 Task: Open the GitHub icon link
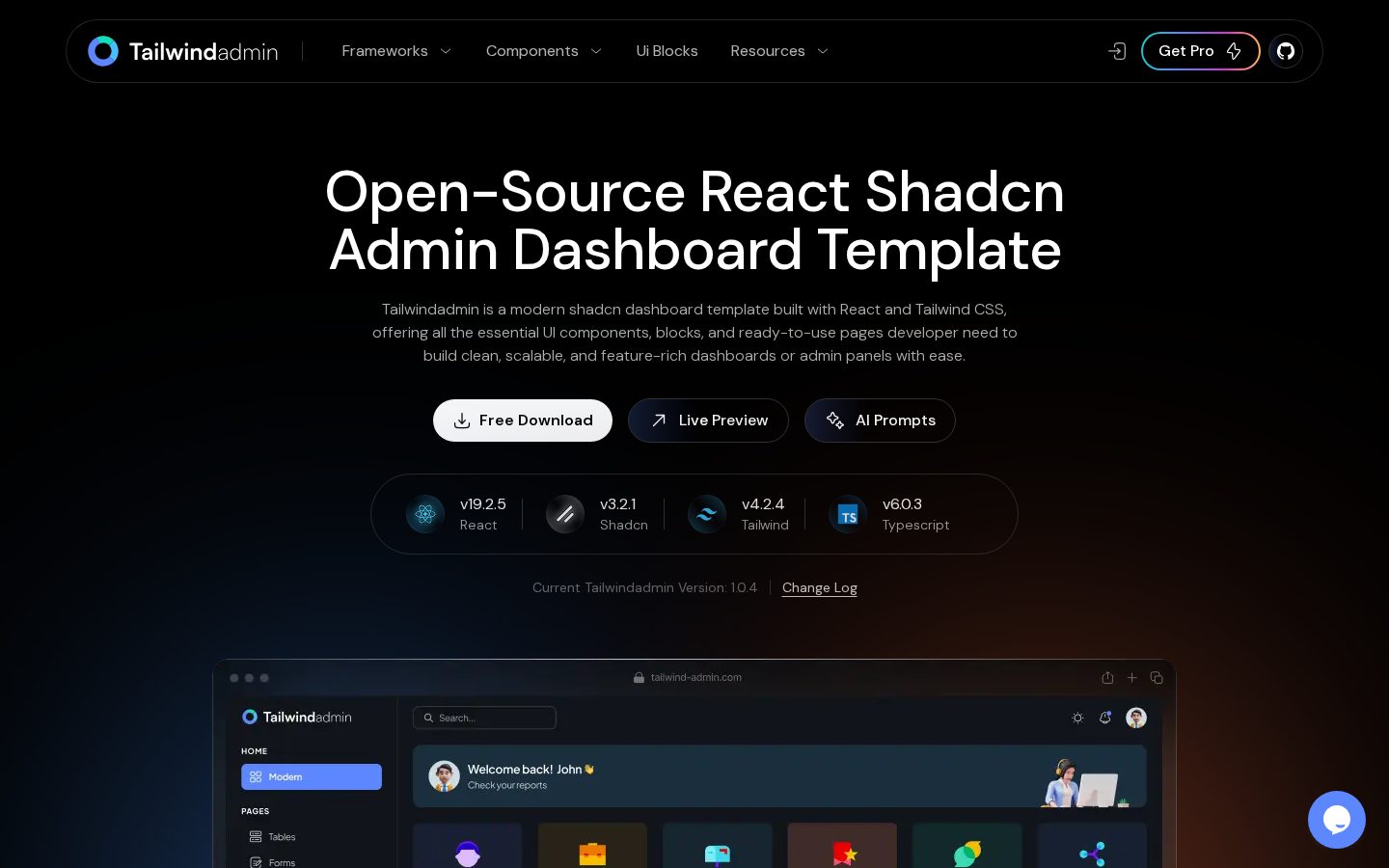click(x=1286, y=51)
